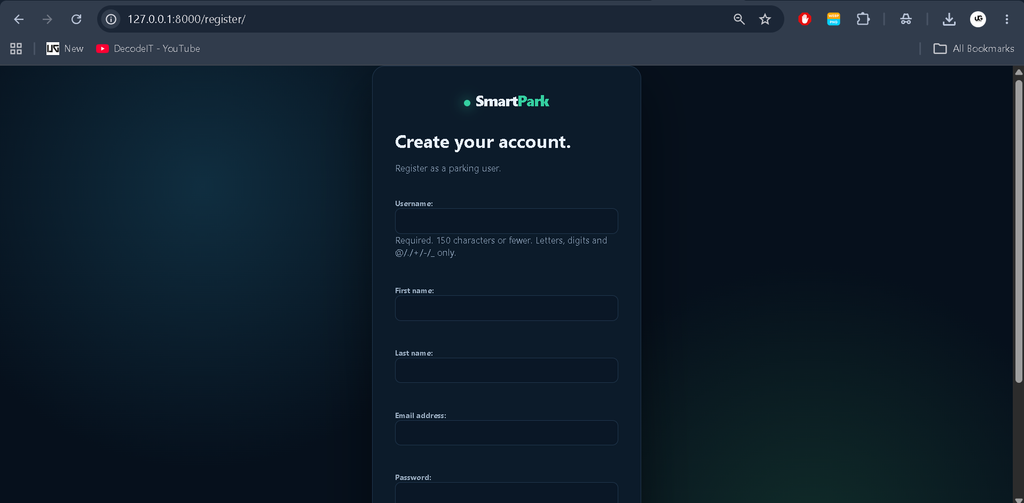Click the 'Required. 150 characters or fewer' help text
This screenshot has width=1024, height=503.
[501, 246]
